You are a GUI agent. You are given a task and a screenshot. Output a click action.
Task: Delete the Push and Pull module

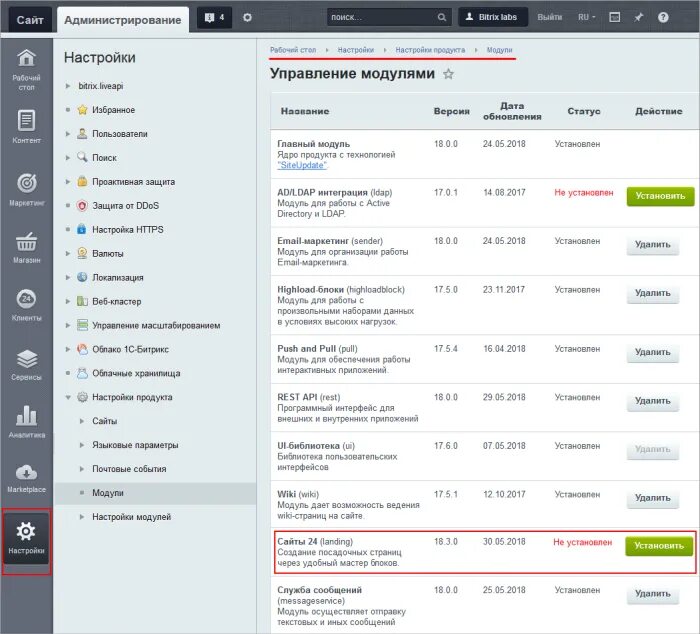(x=653, y=353)
